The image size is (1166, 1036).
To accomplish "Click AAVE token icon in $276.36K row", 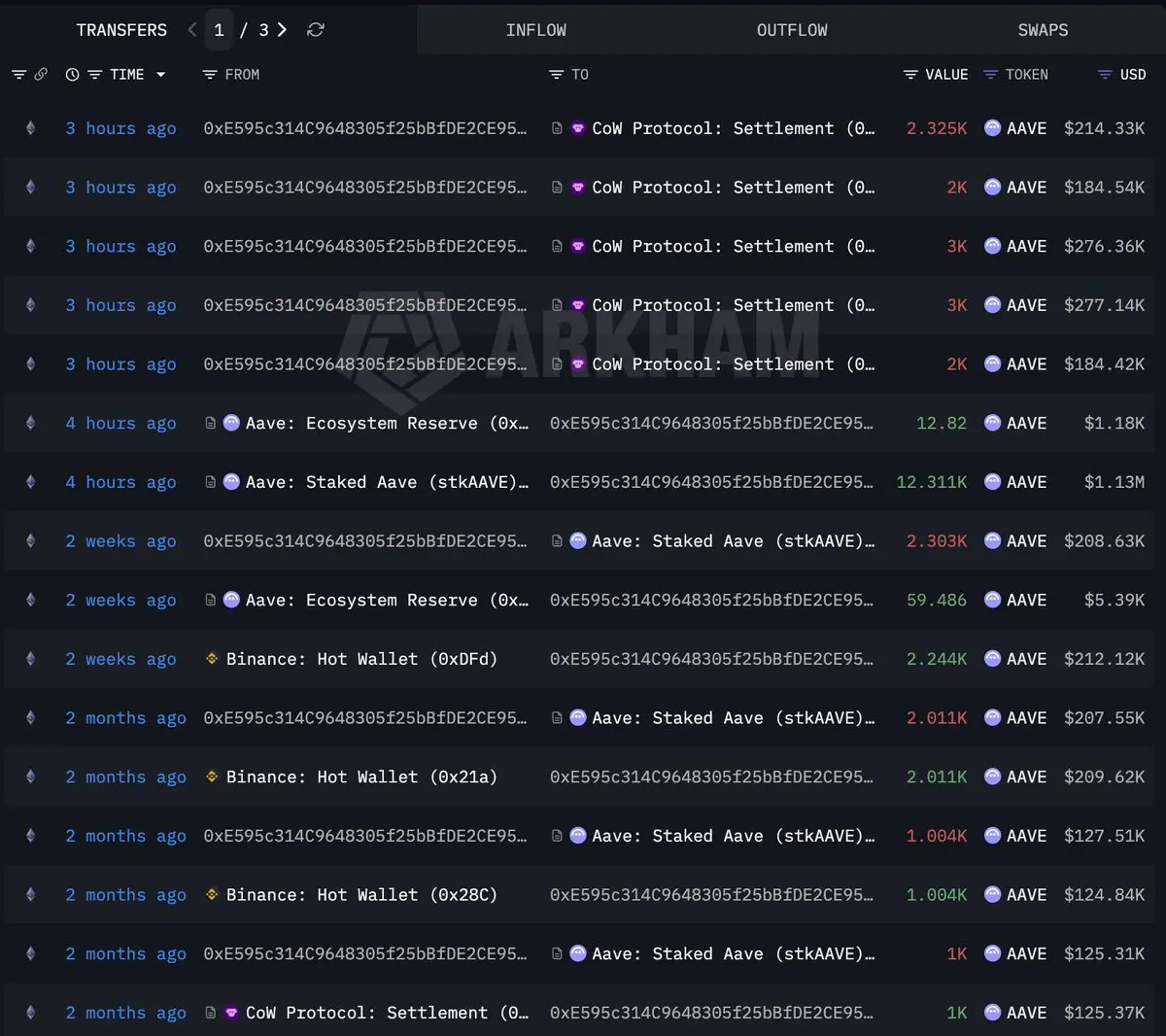I will pyautogui.click(x=992, y=246).
